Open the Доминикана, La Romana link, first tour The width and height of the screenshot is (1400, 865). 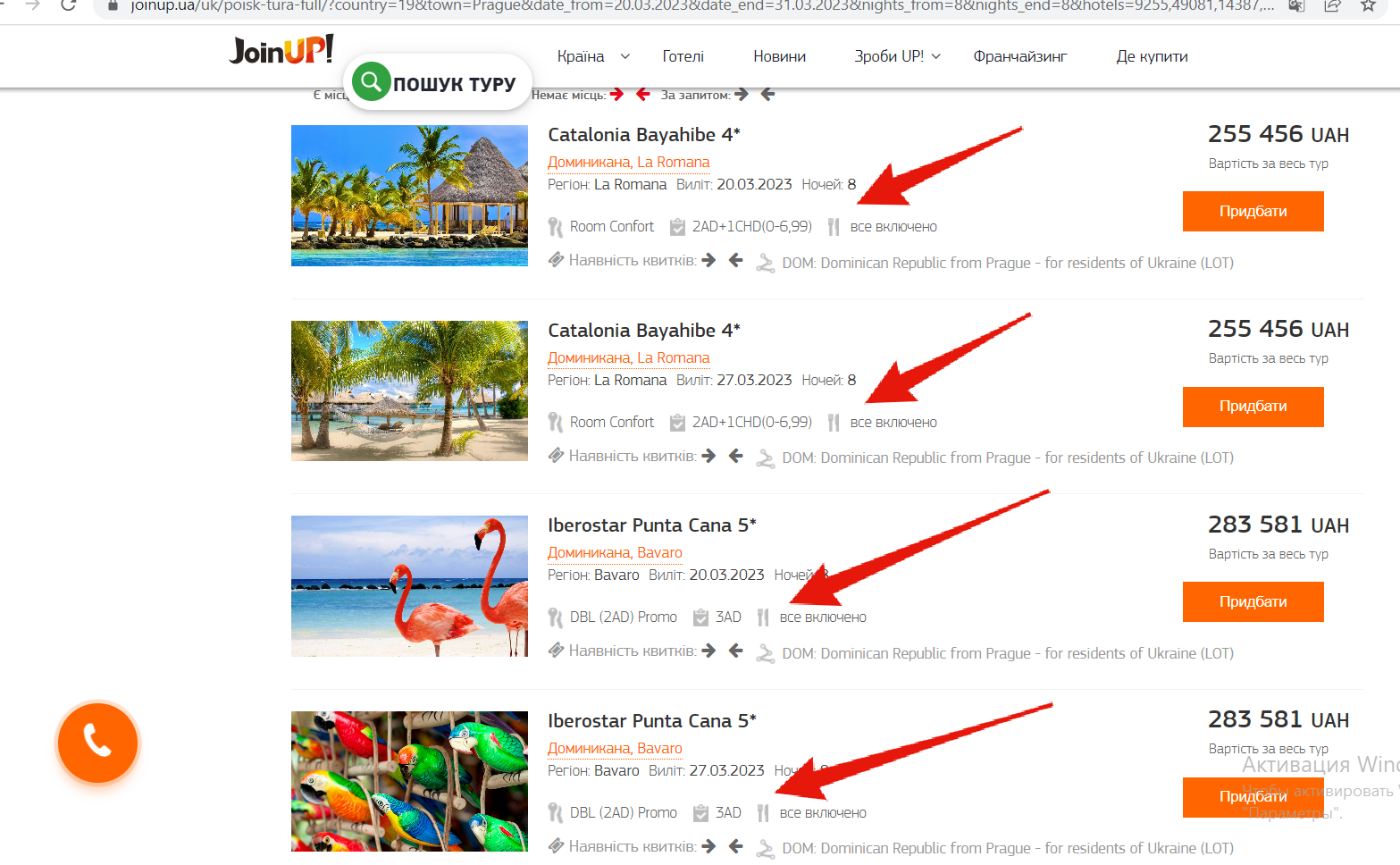[628, 163]
